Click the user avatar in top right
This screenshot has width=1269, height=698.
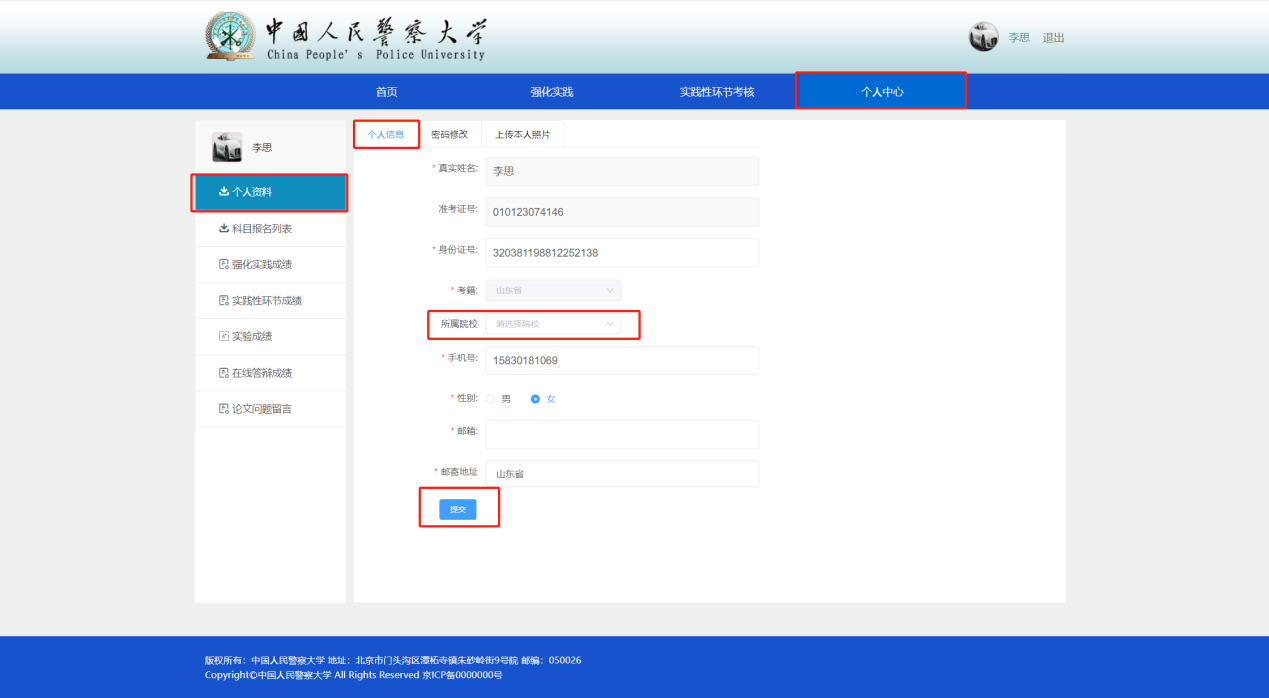coord(983,37)
